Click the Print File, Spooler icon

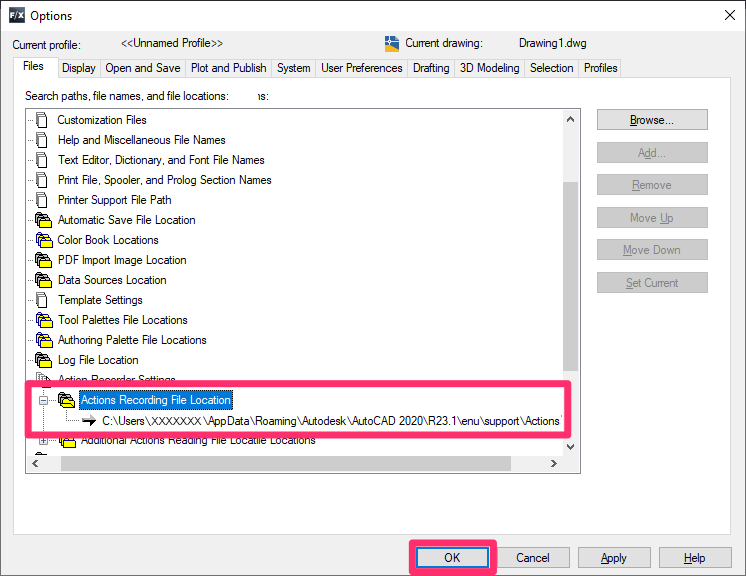coord(42,180)
